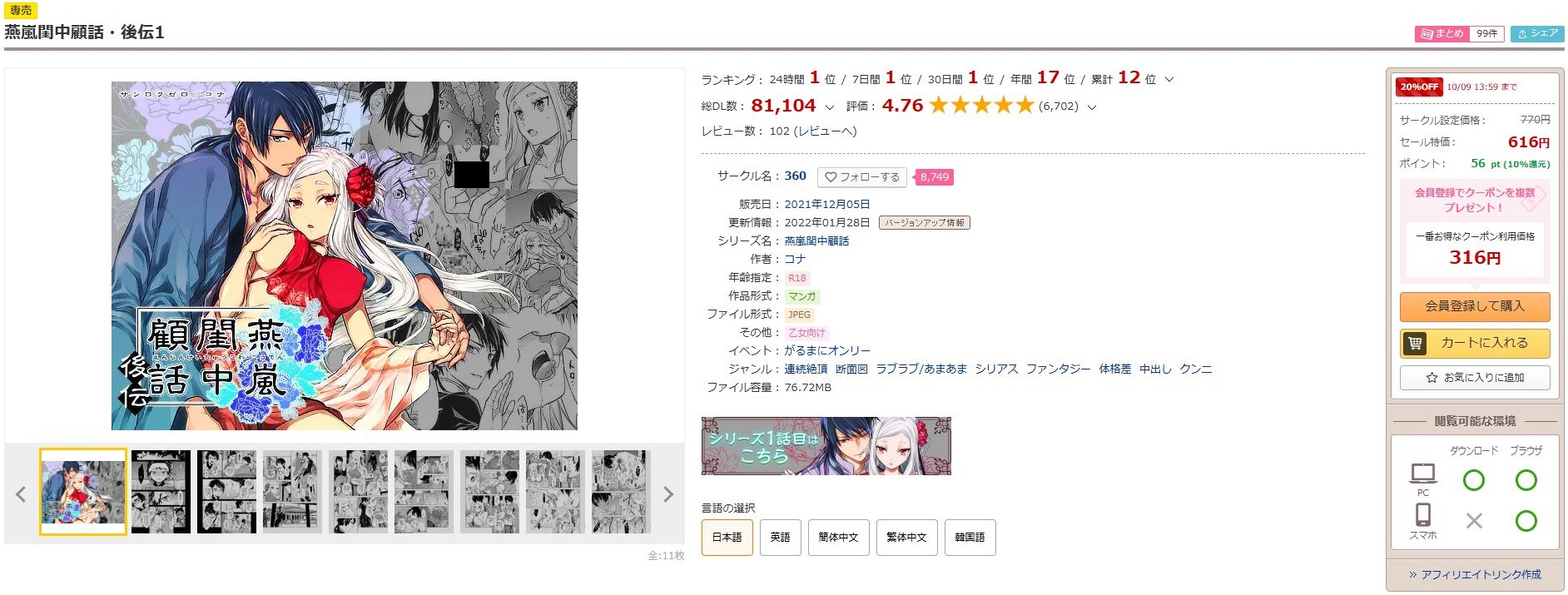The image size is (1568, 595).
Task: Click the バージョンアップ情報 badge
Action: 925,223
